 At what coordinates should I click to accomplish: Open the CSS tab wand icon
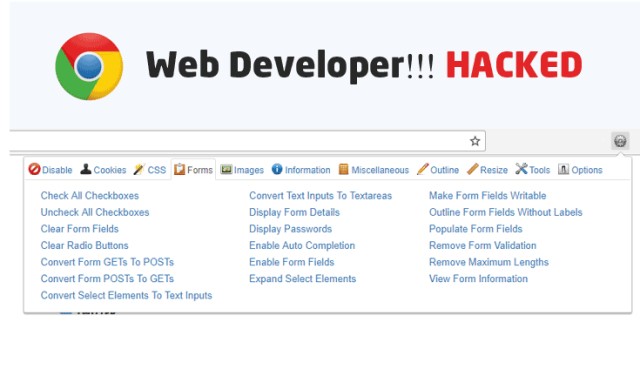click(x=139, y=169)
